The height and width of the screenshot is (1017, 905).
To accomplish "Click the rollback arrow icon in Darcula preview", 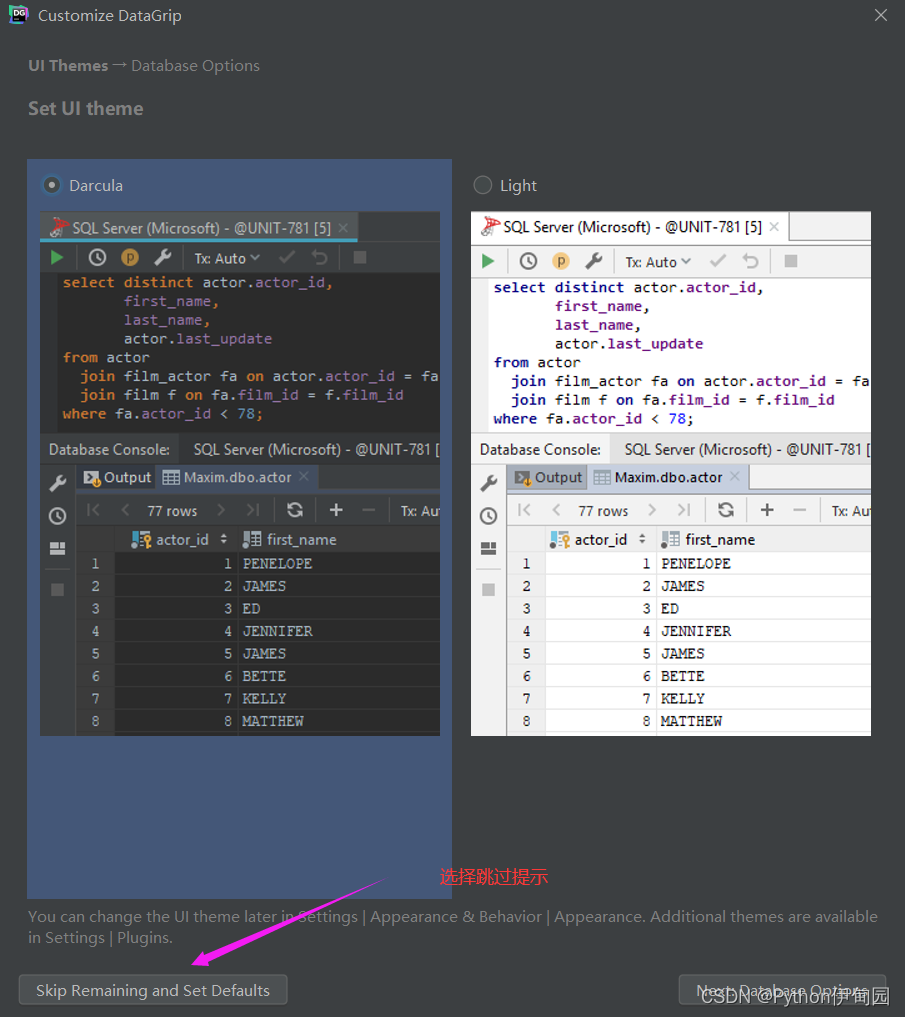I will (x=320, y=258).
